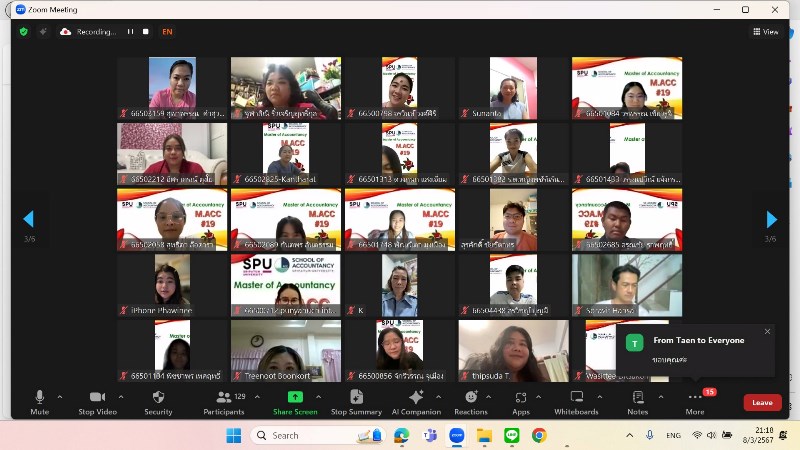Open File Explorer from the taskbar
This screenshot has height=450, width=800.
(x=484, y=435)
